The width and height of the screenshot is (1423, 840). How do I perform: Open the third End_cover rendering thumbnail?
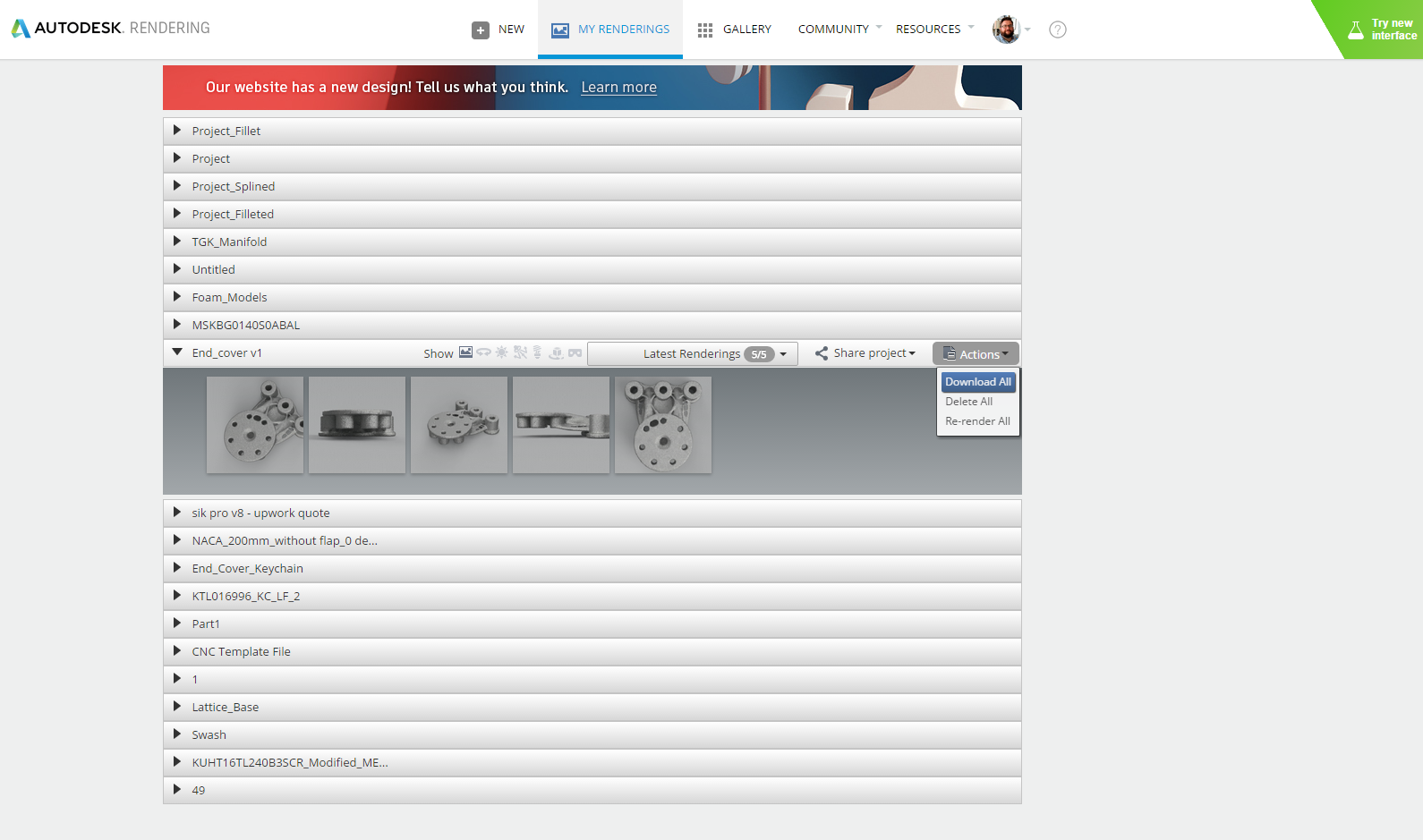click(459, 425)
